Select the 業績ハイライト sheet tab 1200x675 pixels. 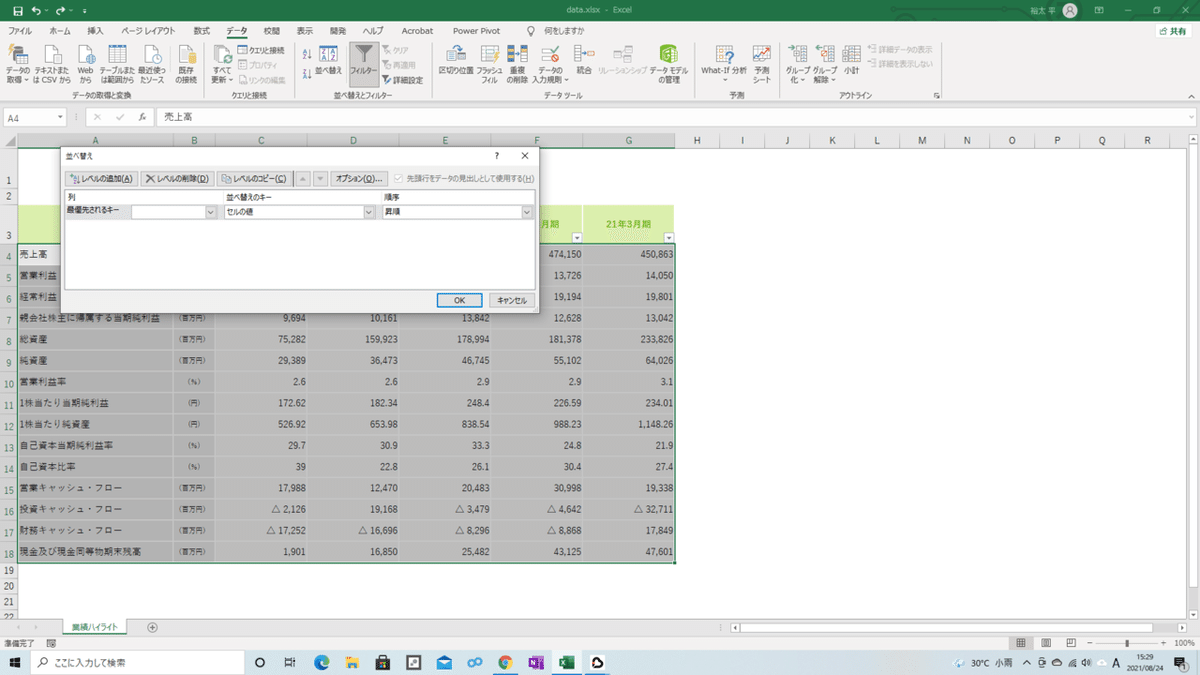click(x=95, y=627)
